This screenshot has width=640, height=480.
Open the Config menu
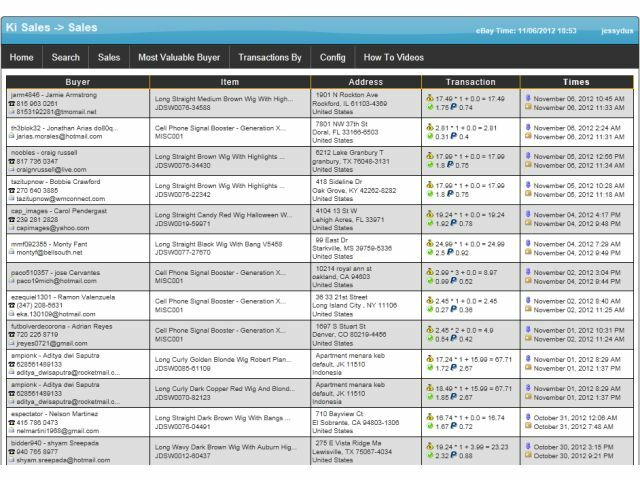click(x=333, y=58)
